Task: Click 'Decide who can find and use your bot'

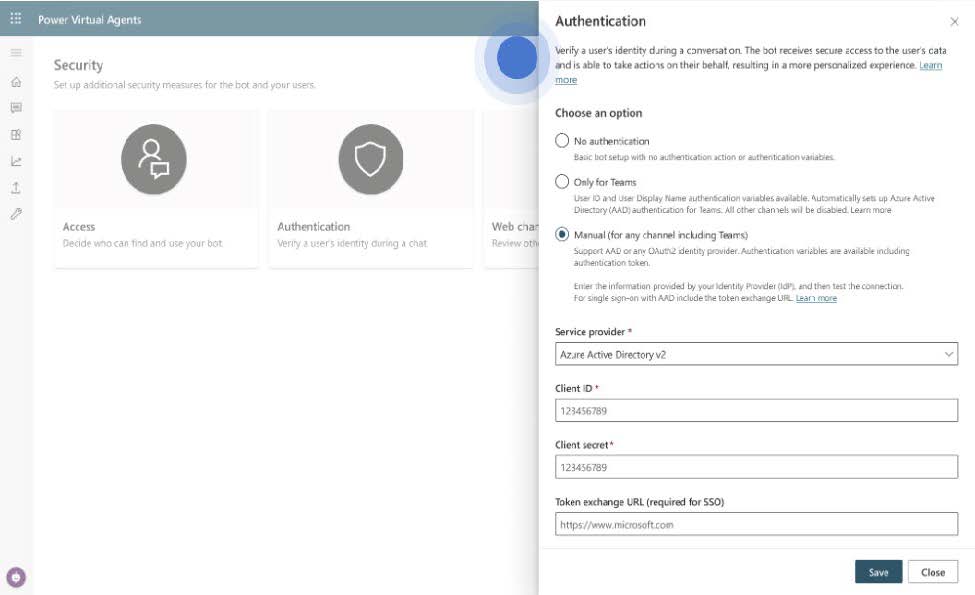Action: (142, 243)
